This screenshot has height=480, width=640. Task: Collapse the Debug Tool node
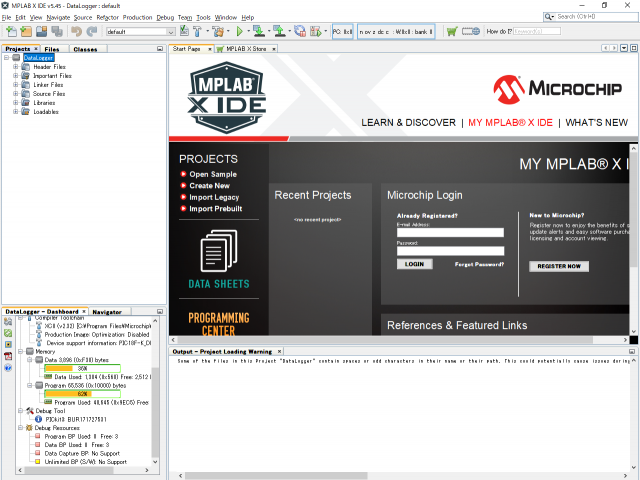[20, 411]
